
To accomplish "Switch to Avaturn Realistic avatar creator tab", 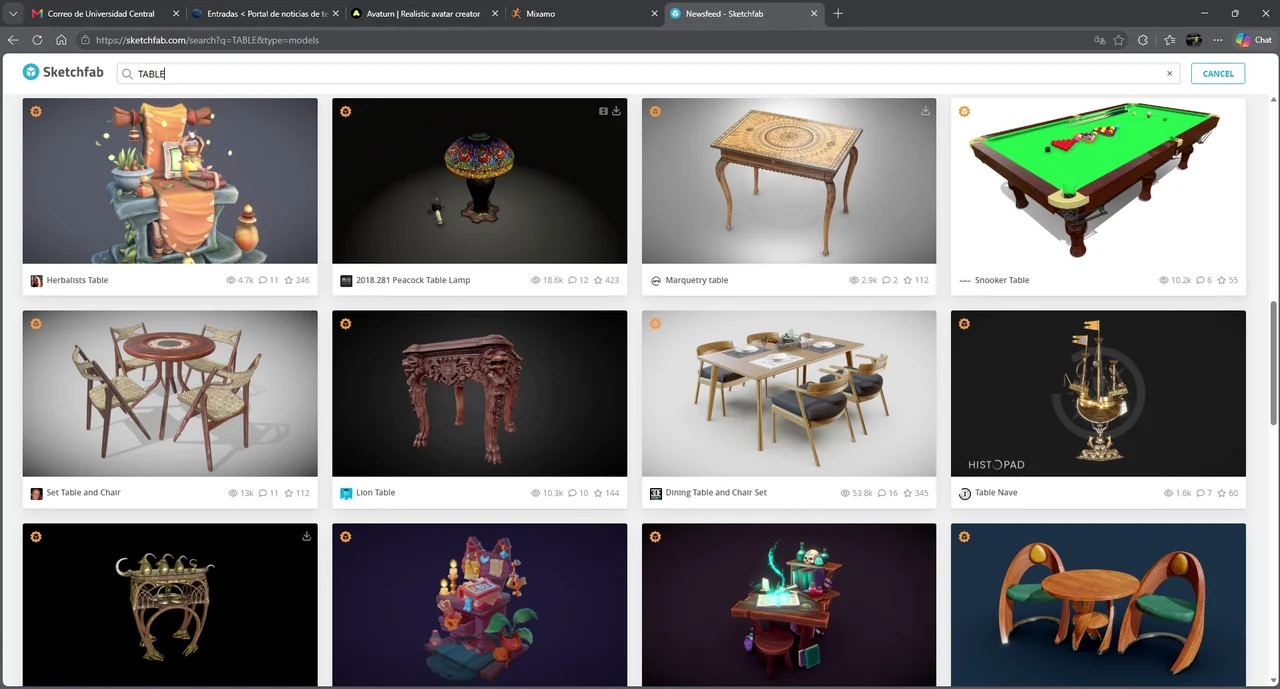I will 423,14.
